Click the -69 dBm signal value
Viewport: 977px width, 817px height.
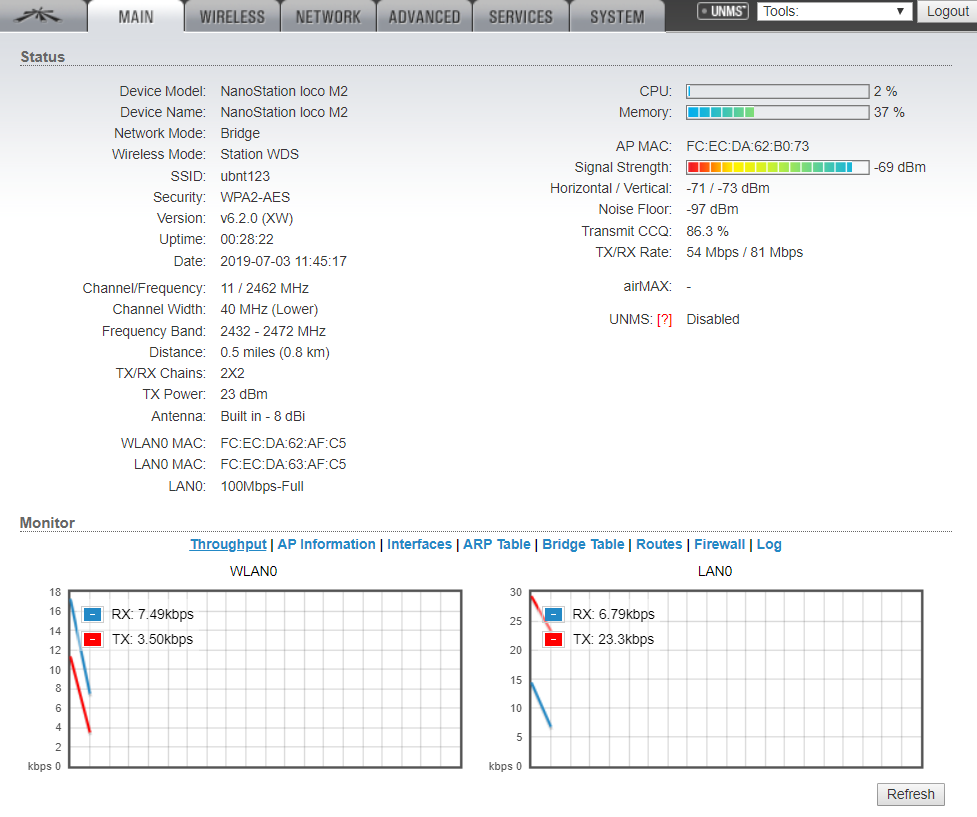pos(900,168)
